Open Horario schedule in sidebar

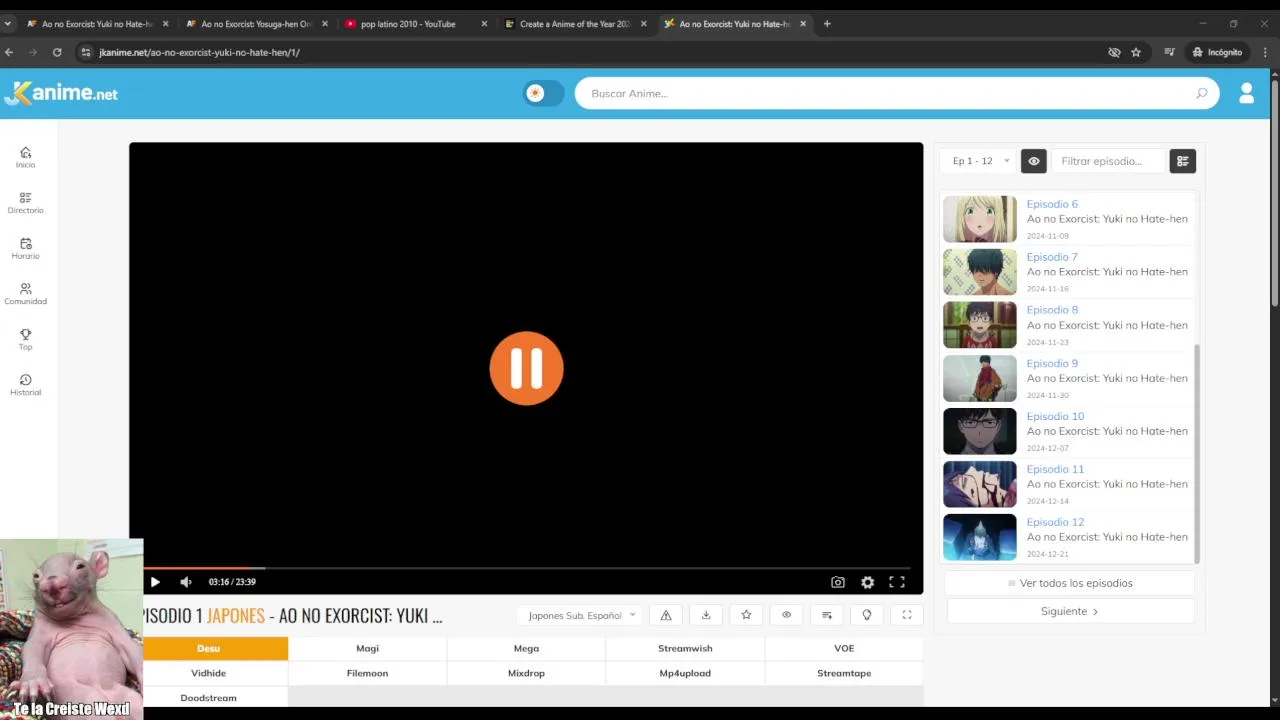pos(25,249)
